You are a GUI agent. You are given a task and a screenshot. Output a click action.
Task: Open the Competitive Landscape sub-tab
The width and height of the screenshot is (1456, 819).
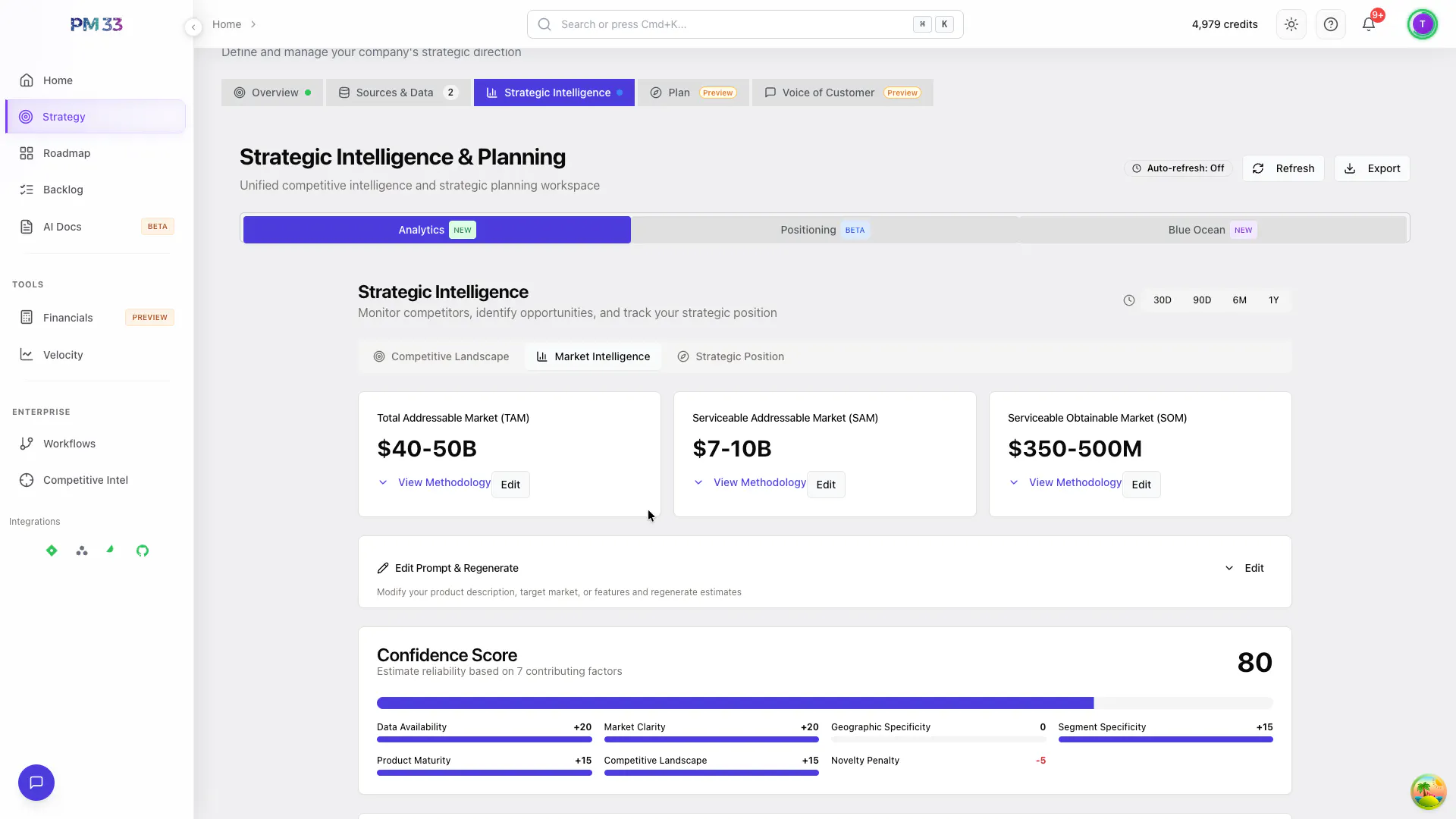pyautogui.click(x=441, y=356)
